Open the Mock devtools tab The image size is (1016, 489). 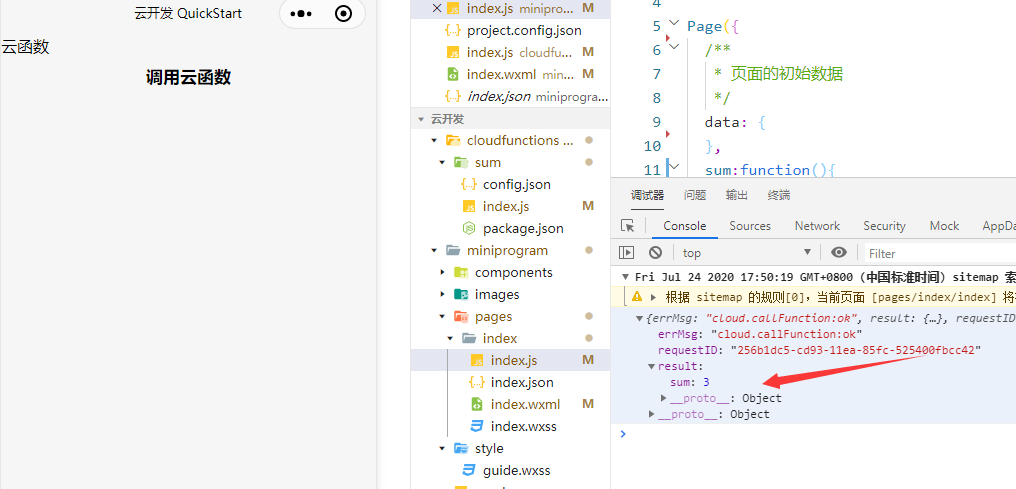coord(944,226)
